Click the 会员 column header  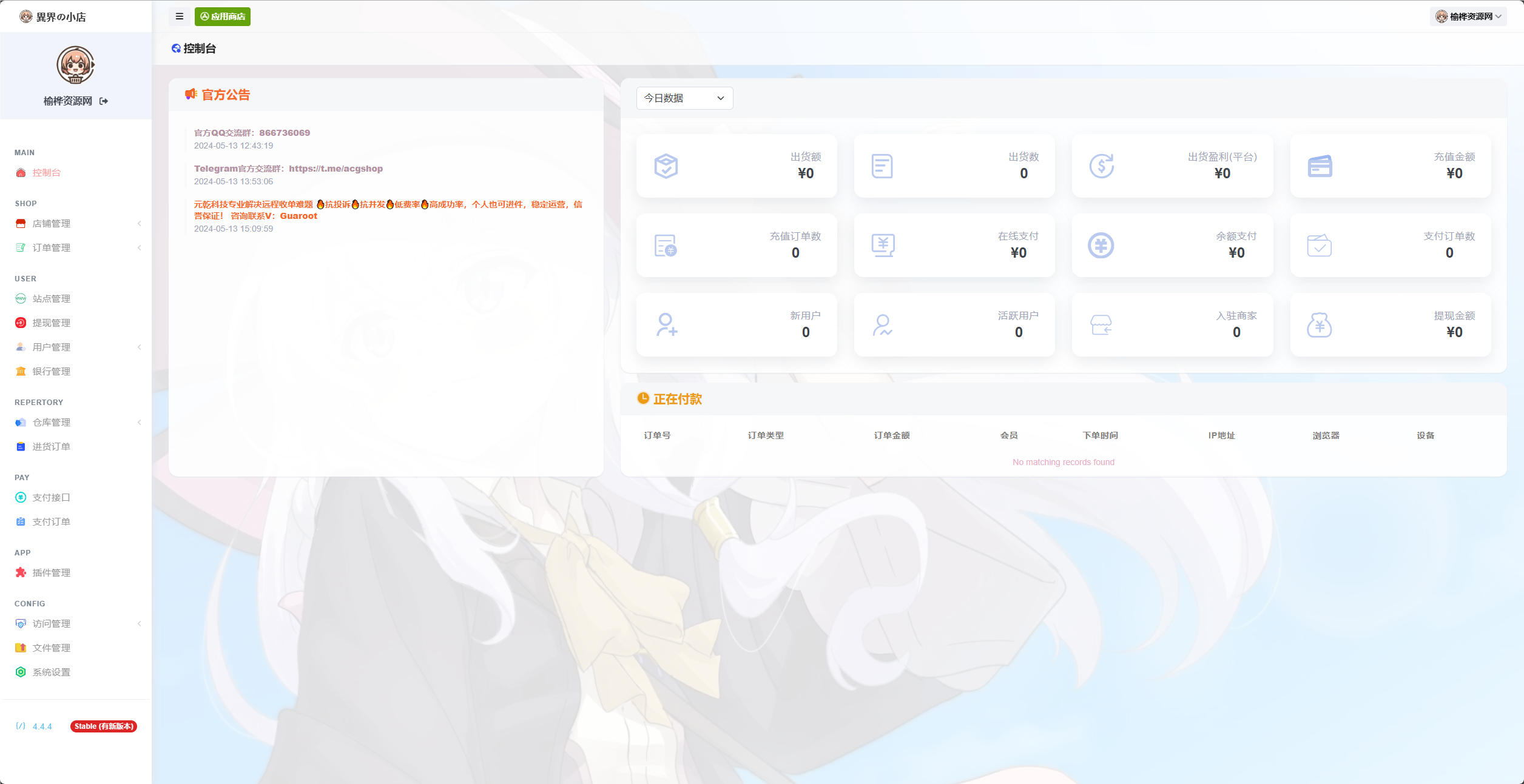[1009, 435]
